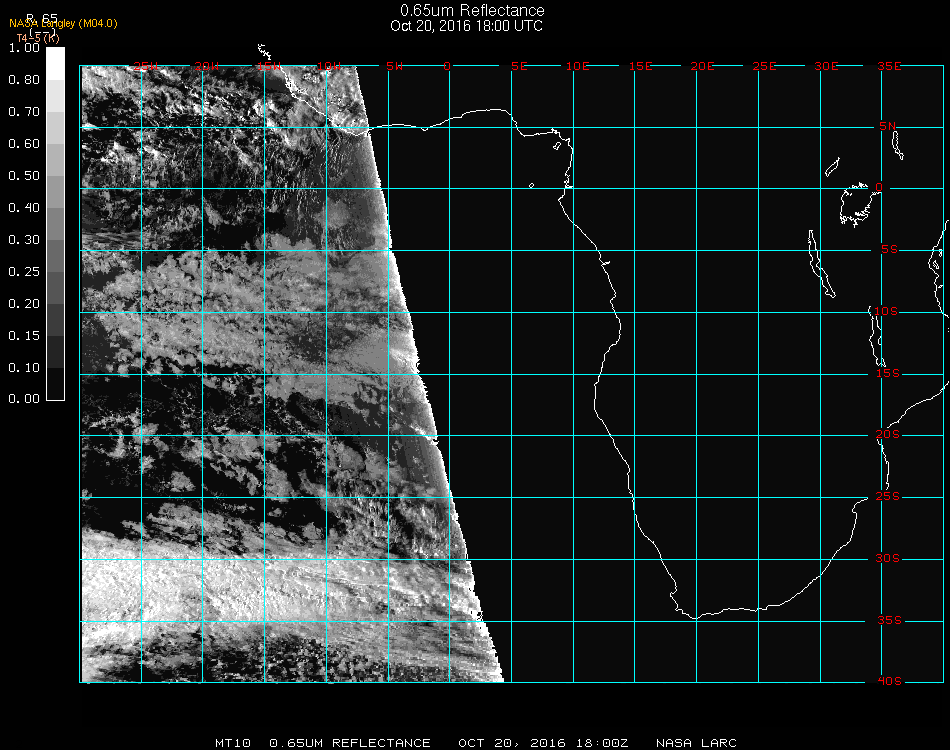Click the 0.00 colorbar scale value
Viewport: 950px width, 750px height.
coord(24,399)
